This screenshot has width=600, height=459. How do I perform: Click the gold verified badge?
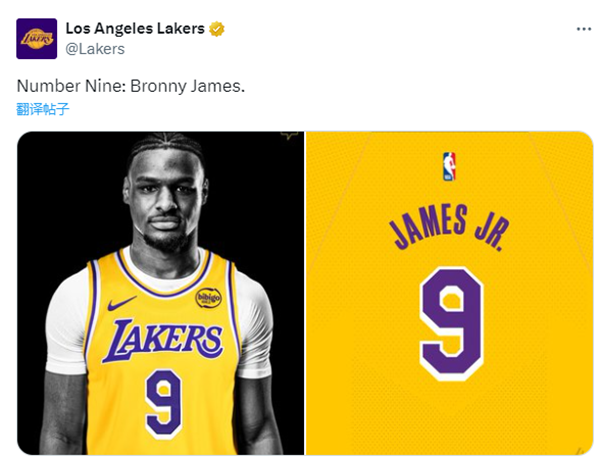[217, 29]
